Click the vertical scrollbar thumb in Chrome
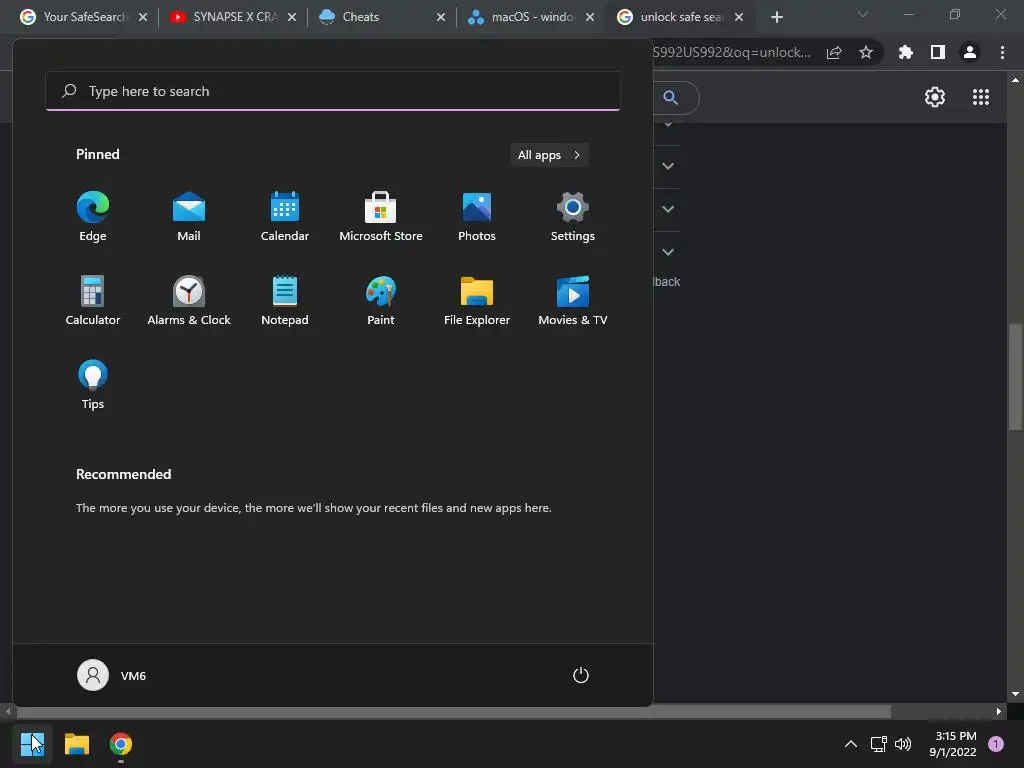Image resolution: width=1024 pixels, height=768 pixels. point(1015,377)
